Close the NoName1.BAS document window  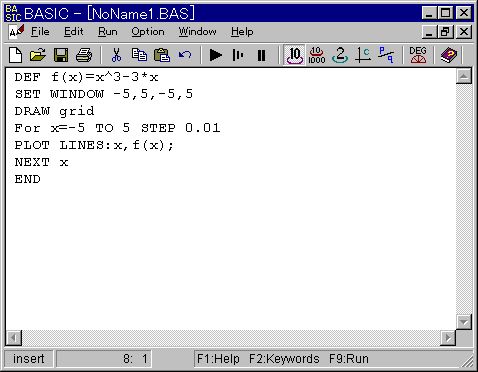464,32
